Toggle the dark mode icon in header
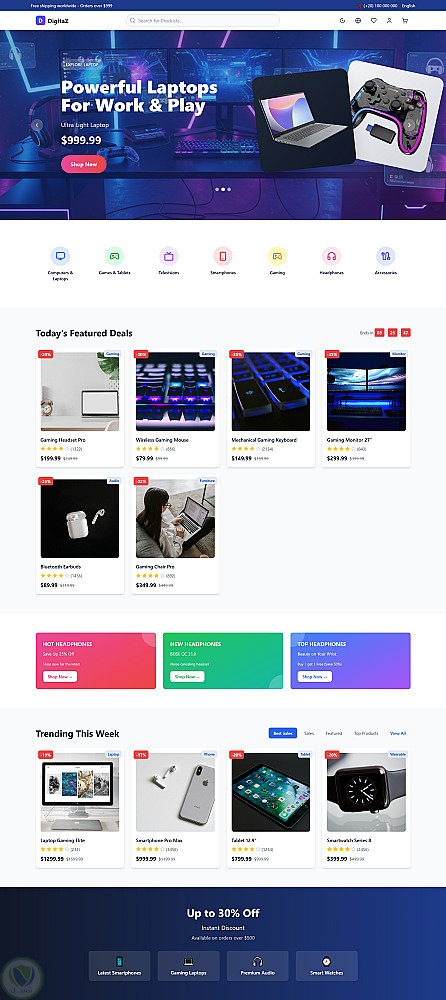Image resolution: width=446 pixels, height=1000 pixels. (x=343, y=20)
